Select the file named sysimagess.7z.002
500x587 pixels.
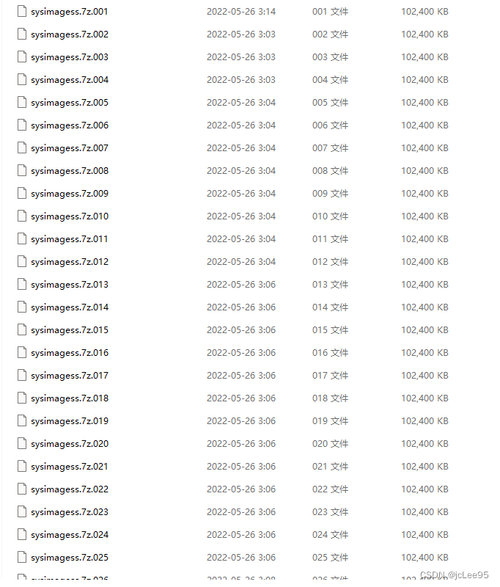point(70,34)
